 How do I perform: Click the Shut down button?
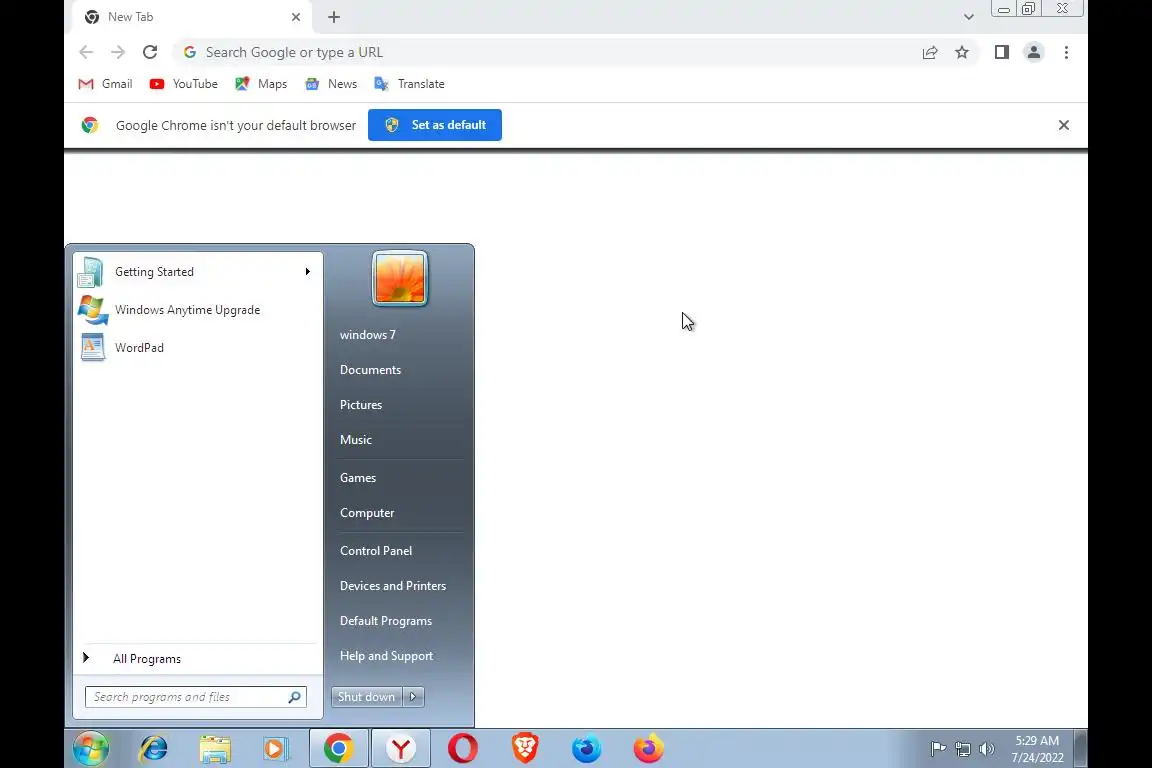pyautogui.click(x=367, y=697)
